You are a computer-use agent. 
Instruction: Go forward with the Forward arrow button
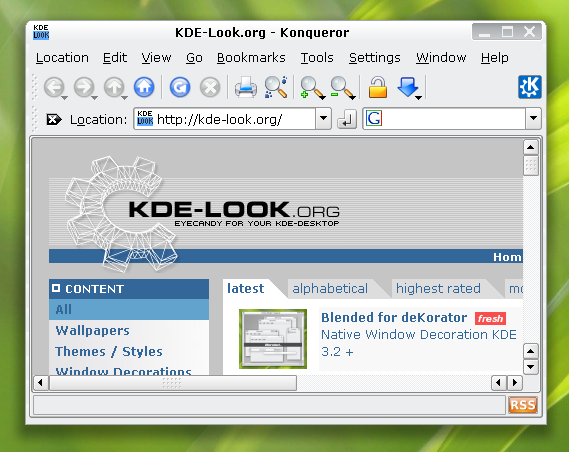[x=84, y=87]
